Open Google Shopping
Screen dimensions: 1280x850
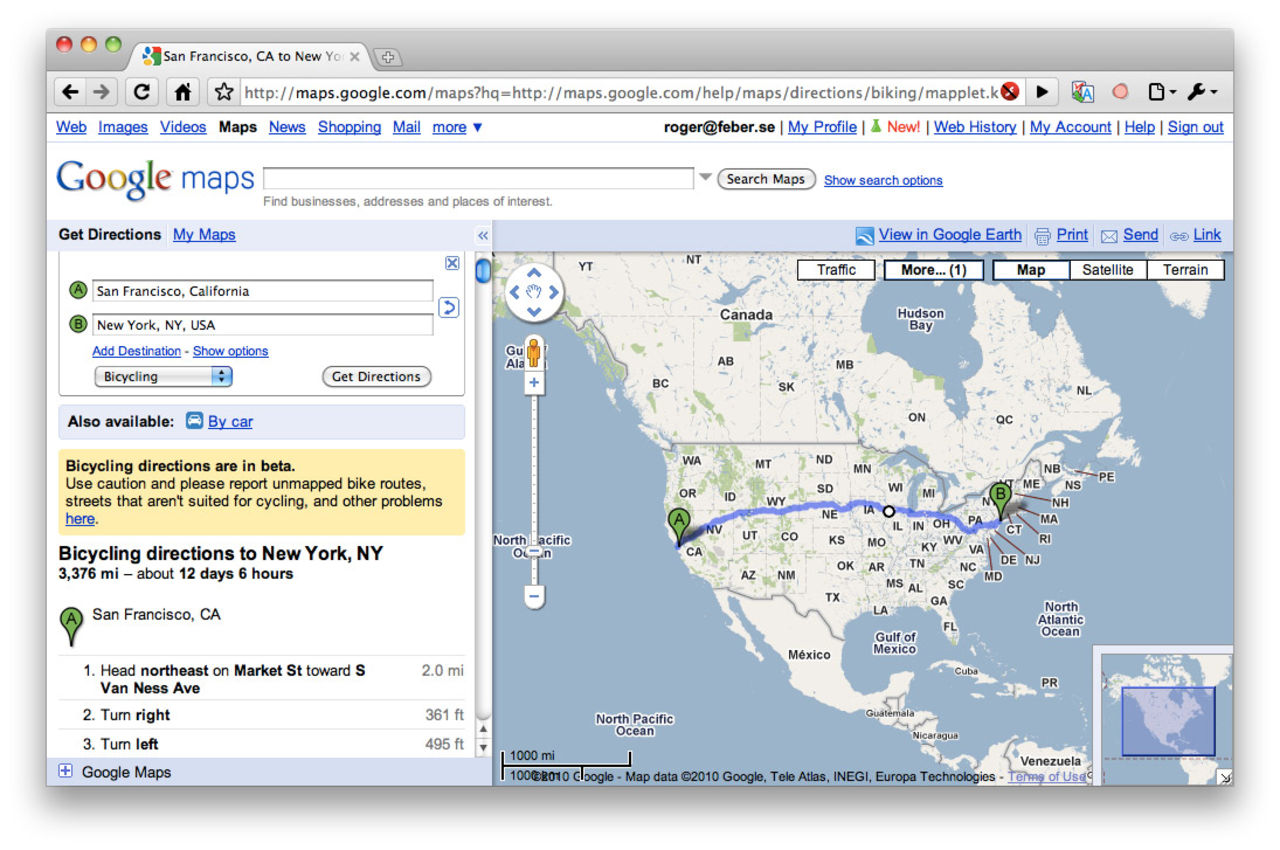tap(349, 127)
